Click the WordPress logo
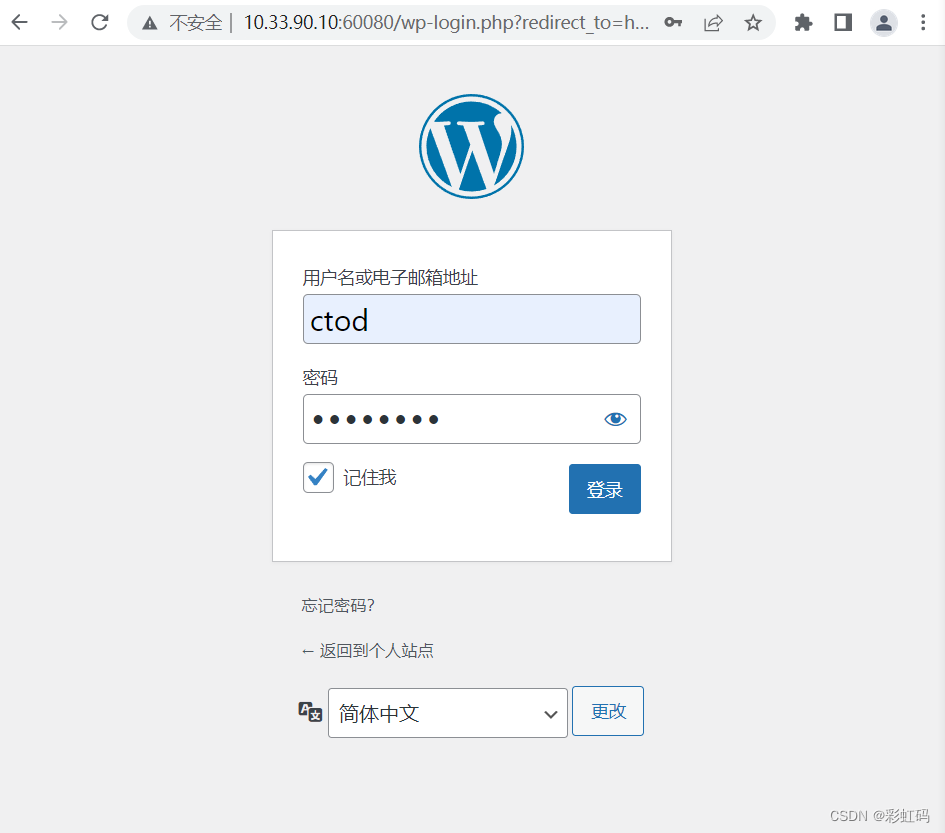 [x=471, y=146]
